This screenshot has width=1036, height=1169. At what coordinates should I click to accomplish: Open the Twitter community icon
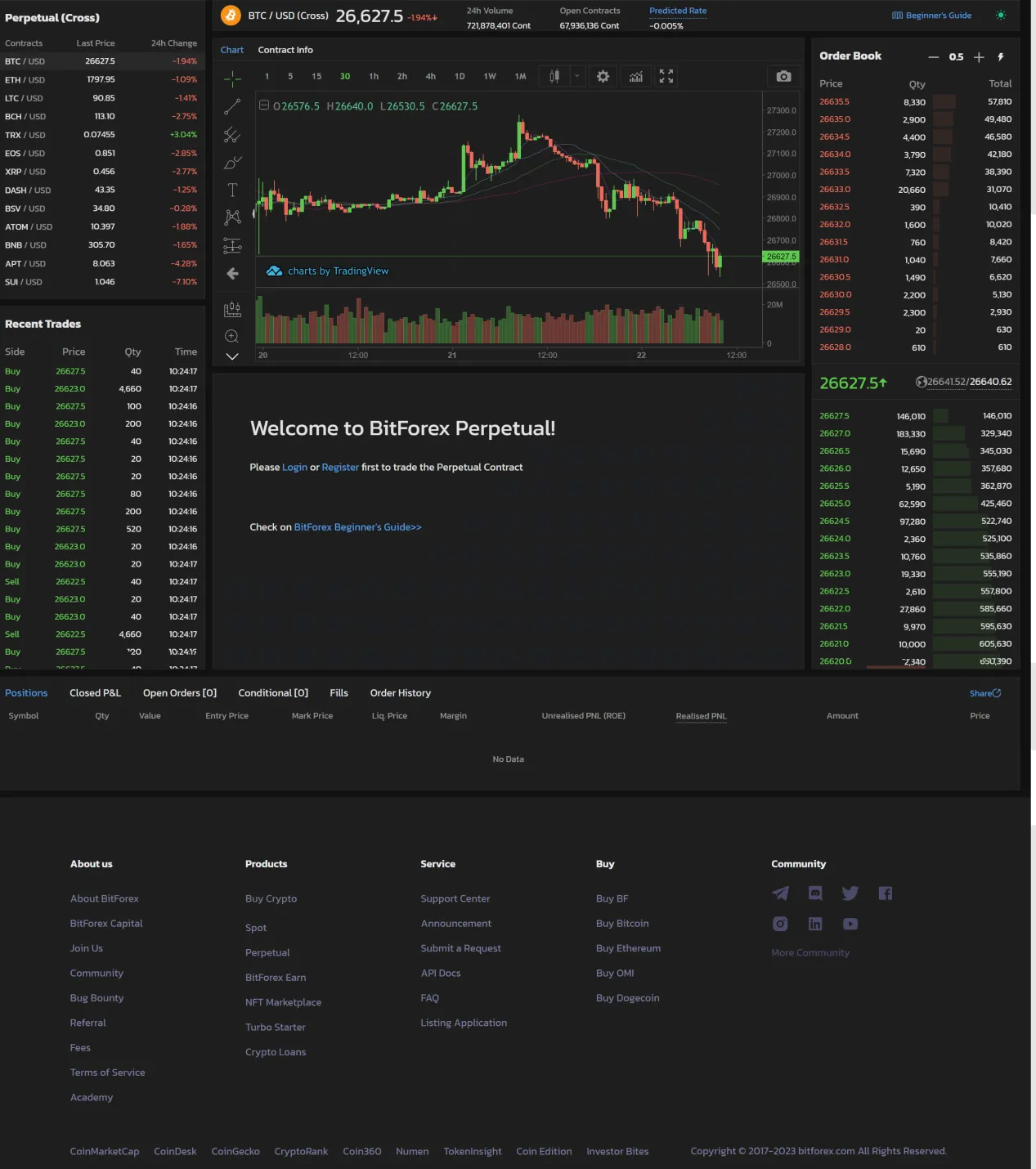point(850,893)
